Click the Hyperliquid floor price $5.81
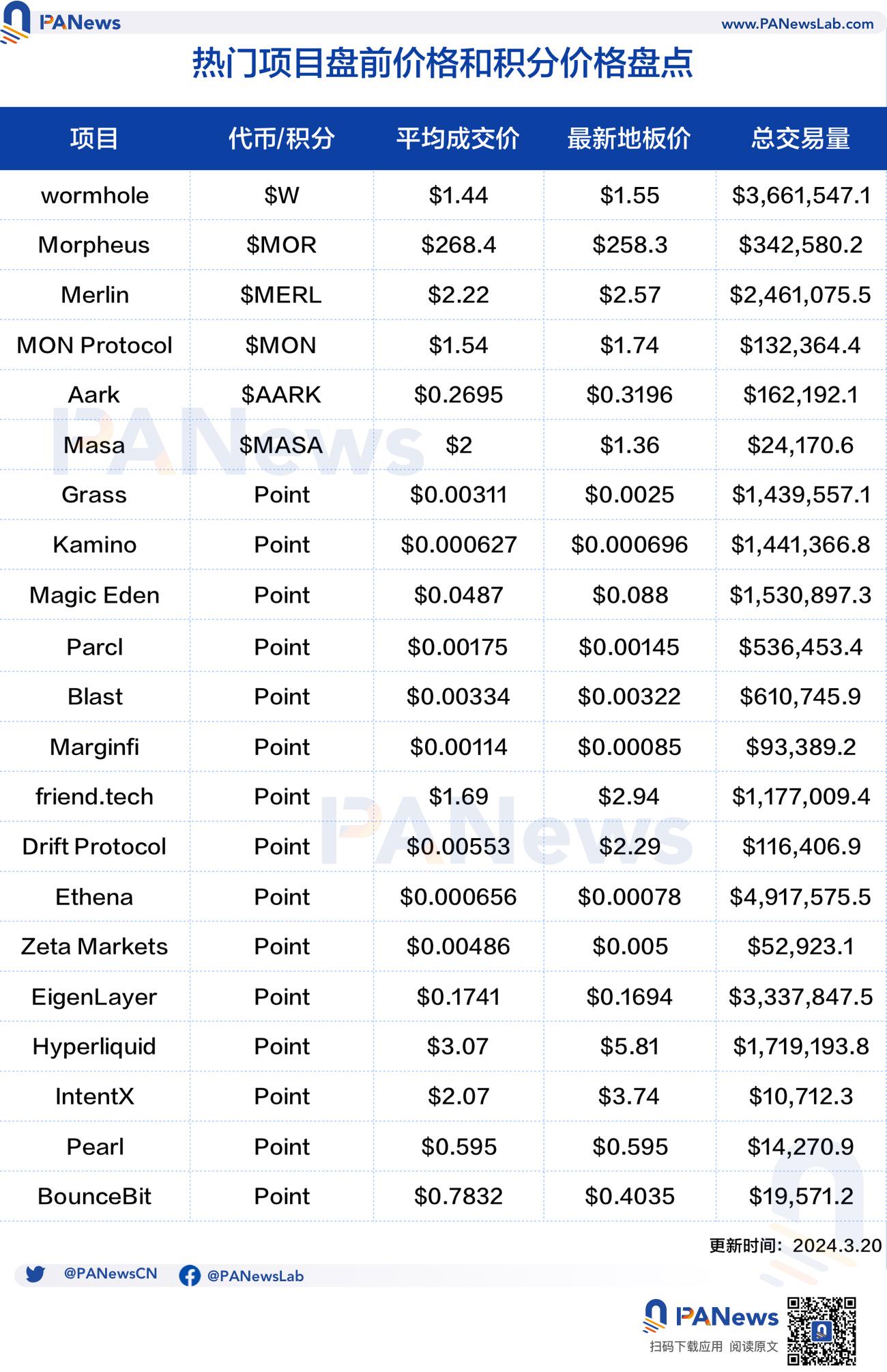887x1372 pixels. 629,1046
